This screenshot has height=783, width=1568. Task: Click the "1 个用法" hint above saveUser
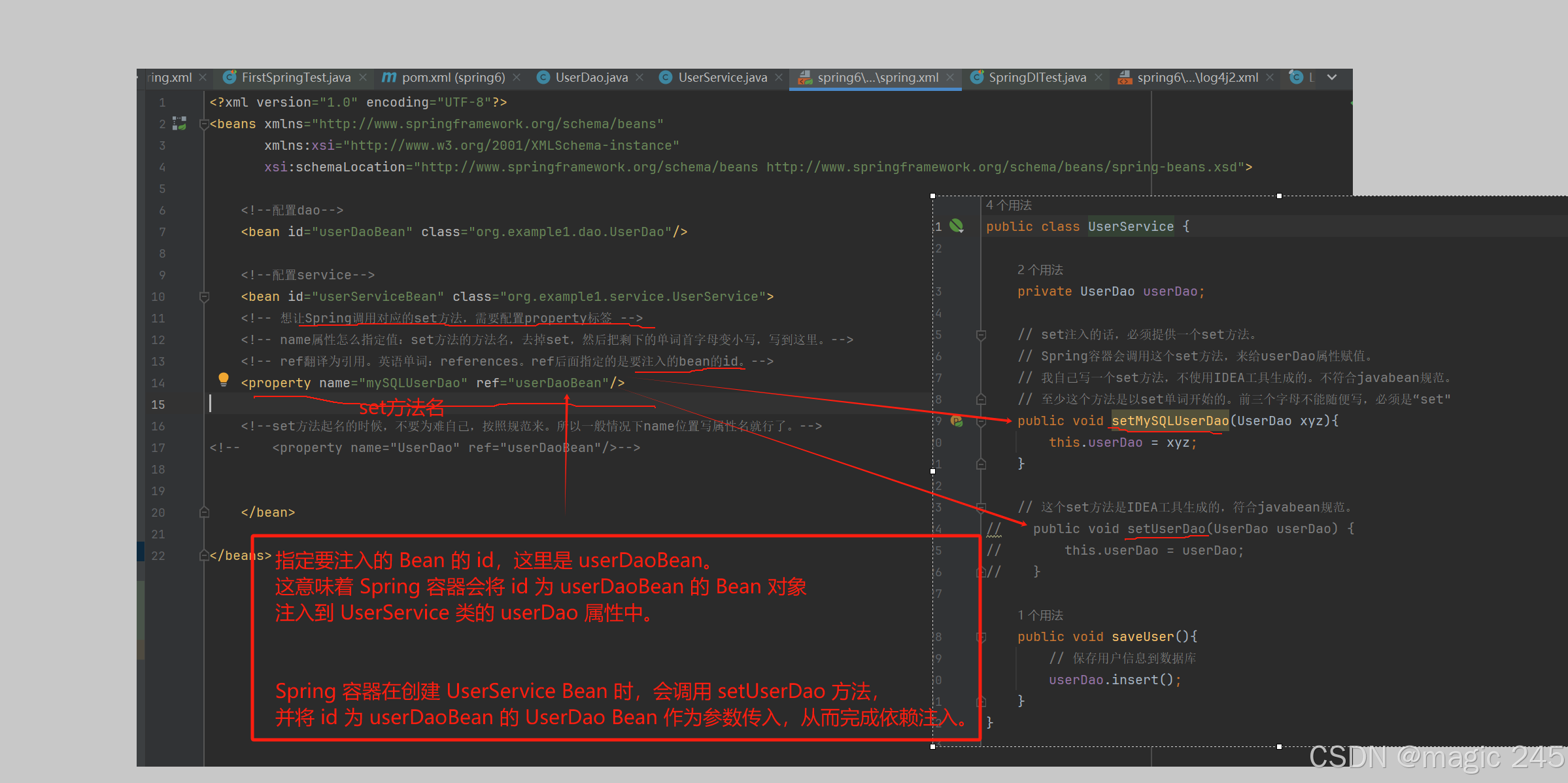(1040, 615)
